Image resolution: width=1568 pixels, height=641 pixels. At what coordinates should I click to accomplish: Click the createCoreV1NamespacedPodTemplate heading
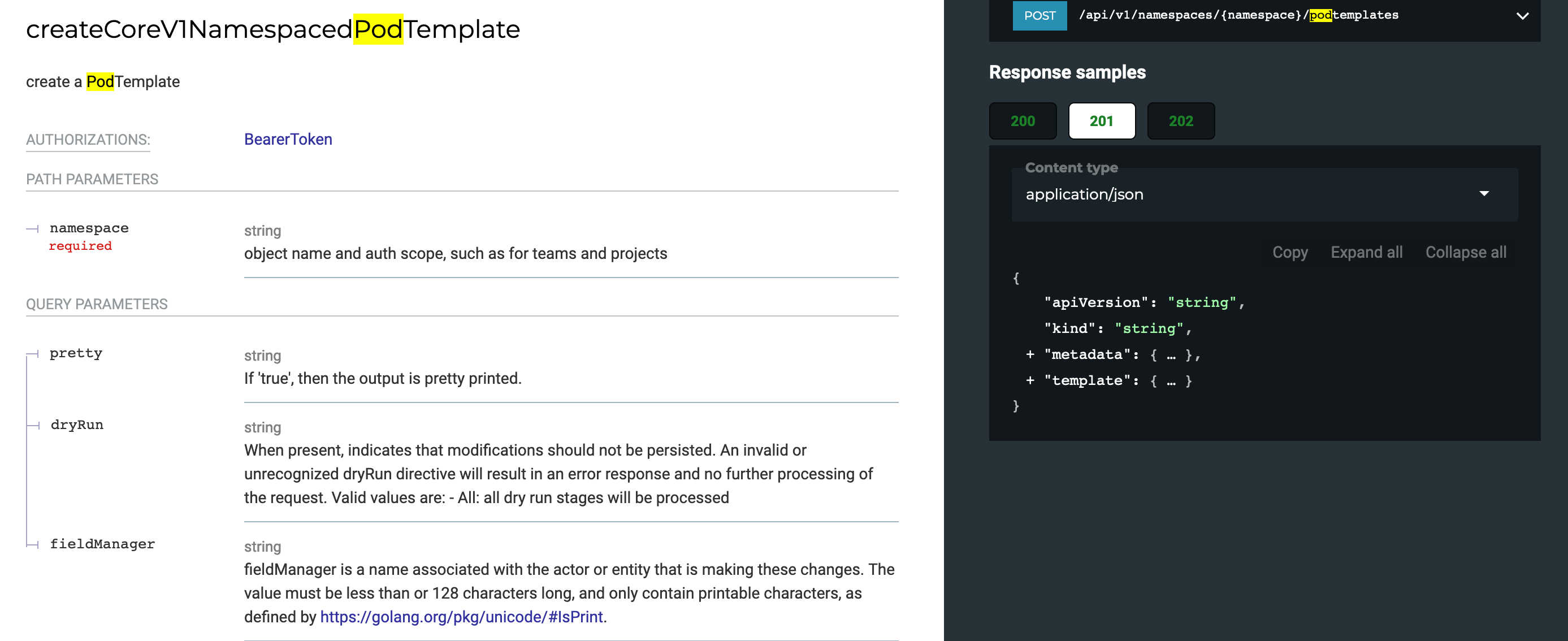(272, 29)
